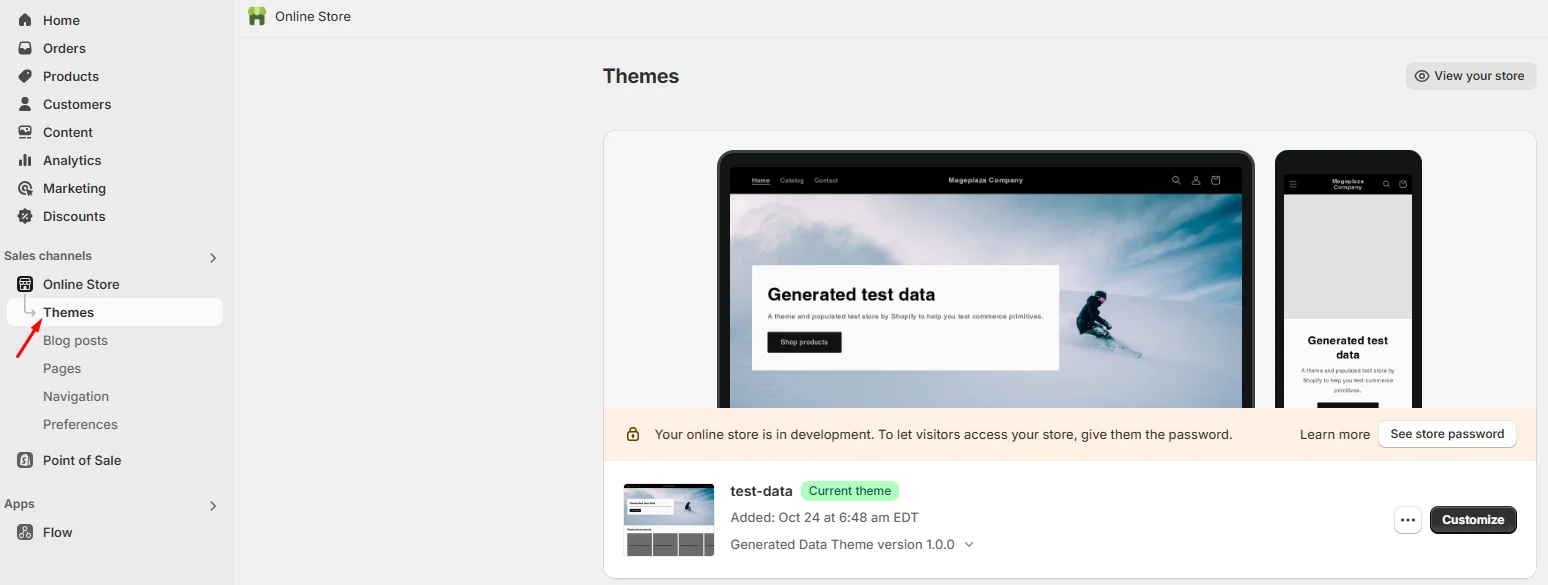
Task: Open the theme more actions menu
Action: pos(1408,520)
